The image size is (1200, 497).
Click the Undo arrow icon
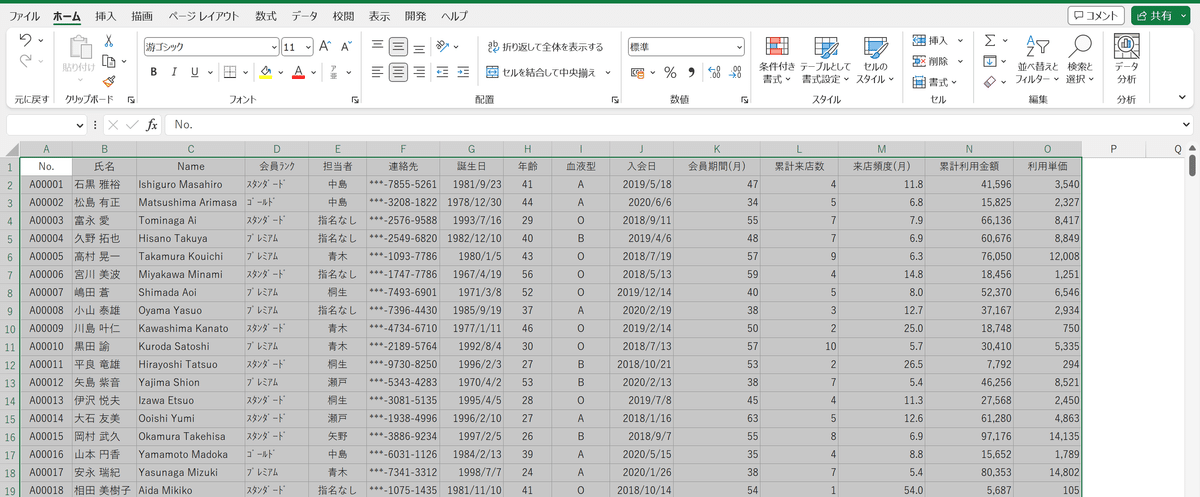point(26,40)
